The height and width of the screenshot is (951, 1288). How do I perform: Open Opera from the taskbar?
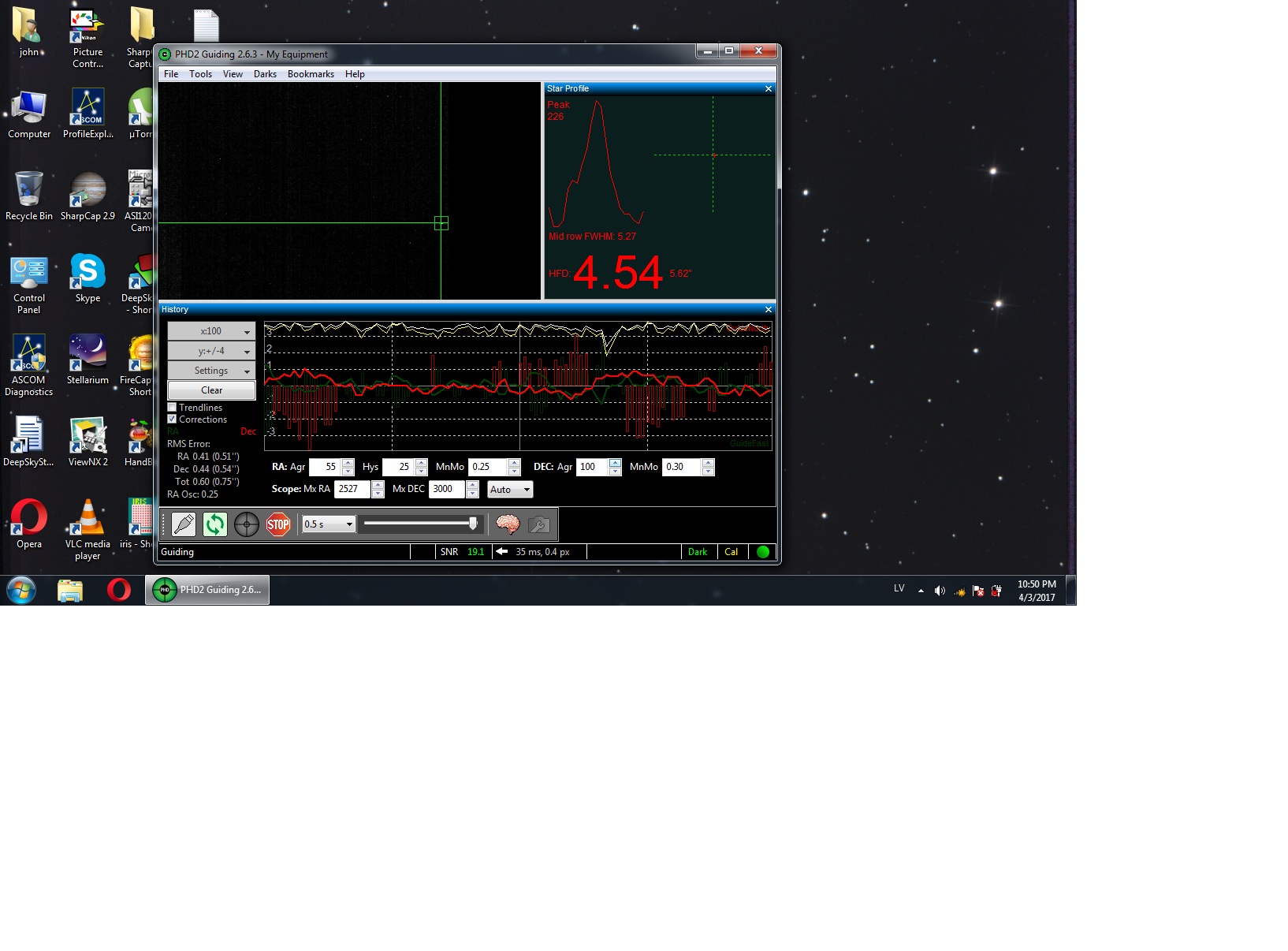(119, 590)
